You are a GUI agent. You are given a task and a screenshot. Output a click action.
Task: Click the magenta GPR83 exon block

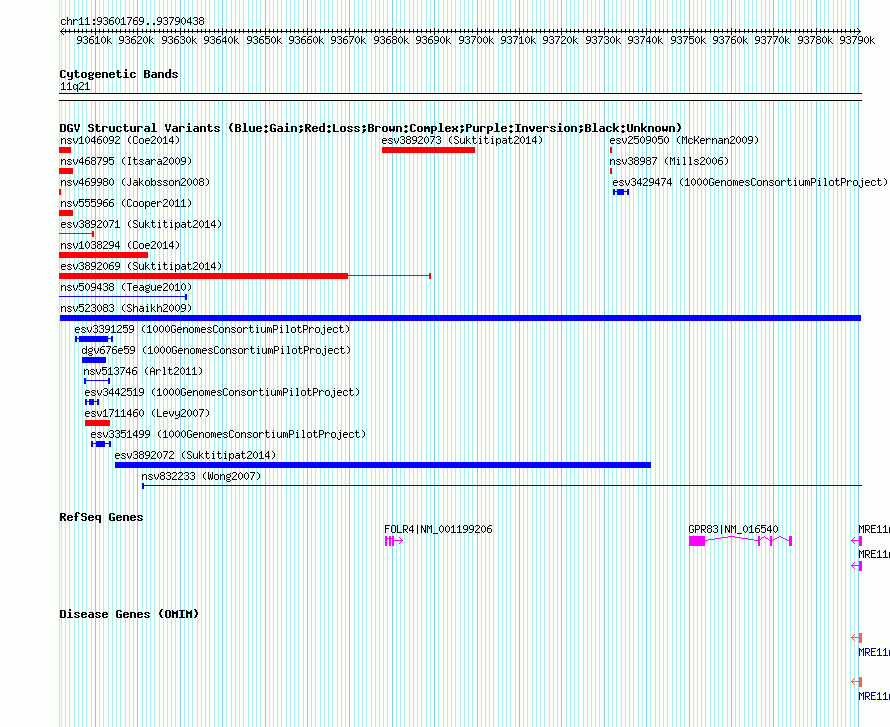(x=697, y=541)
